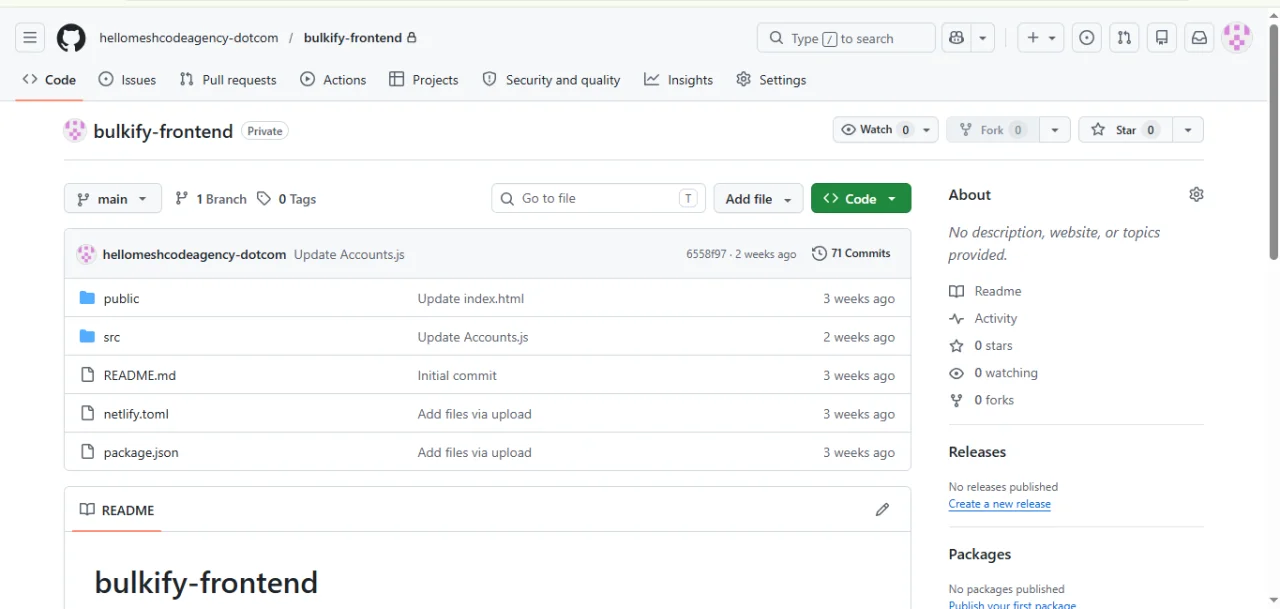
Task: Click the fork icon next to 0 forks
Action: (x=957, y=400)
